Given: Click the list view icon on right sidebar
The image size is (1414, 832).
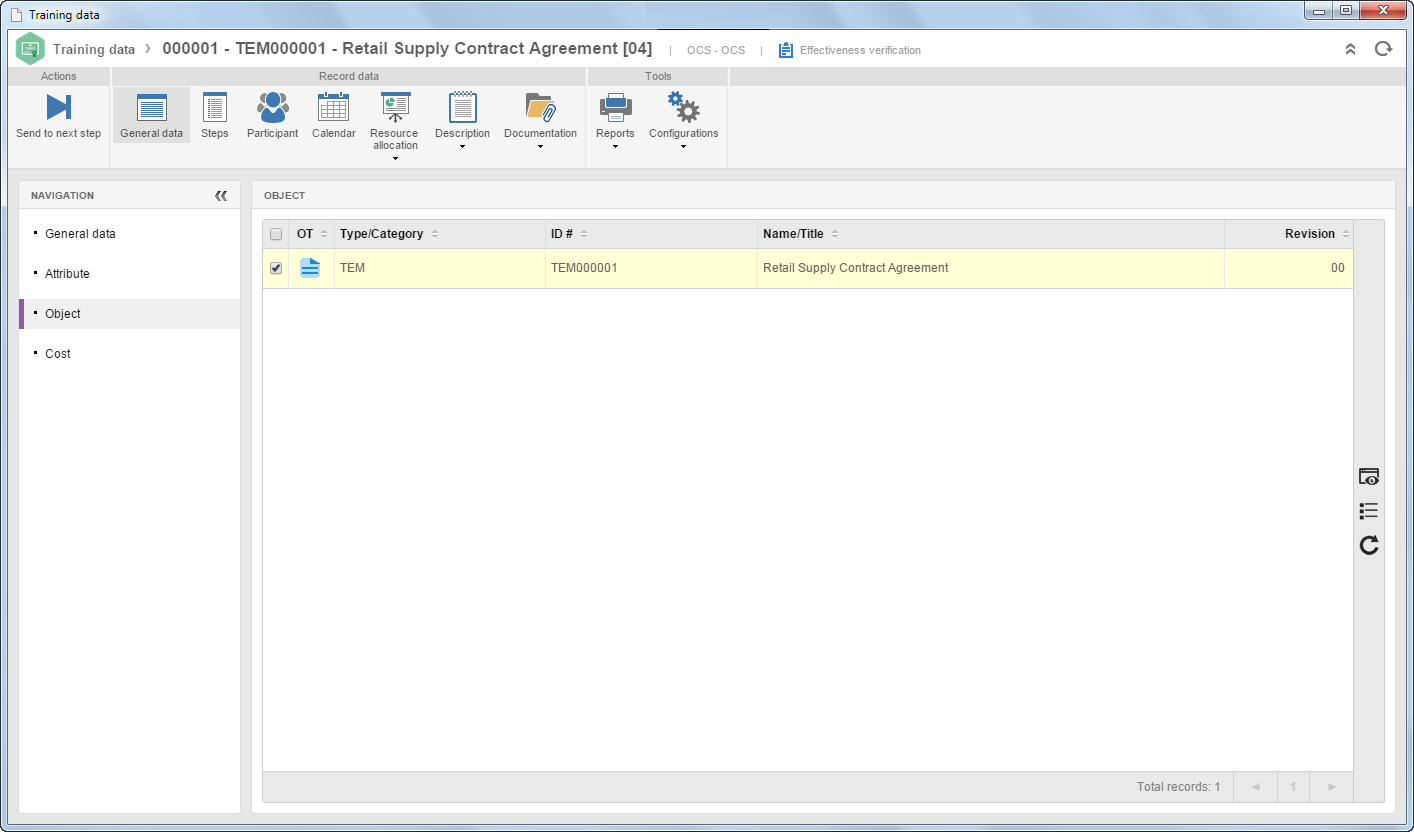Looking at the screenshot, I should coord(1369,511).
